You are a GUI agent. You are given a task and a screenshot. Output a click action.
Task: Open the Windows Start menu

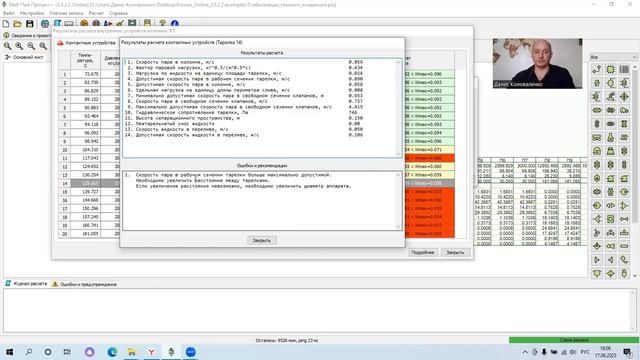pyautogui.click(x=9, y=352)
